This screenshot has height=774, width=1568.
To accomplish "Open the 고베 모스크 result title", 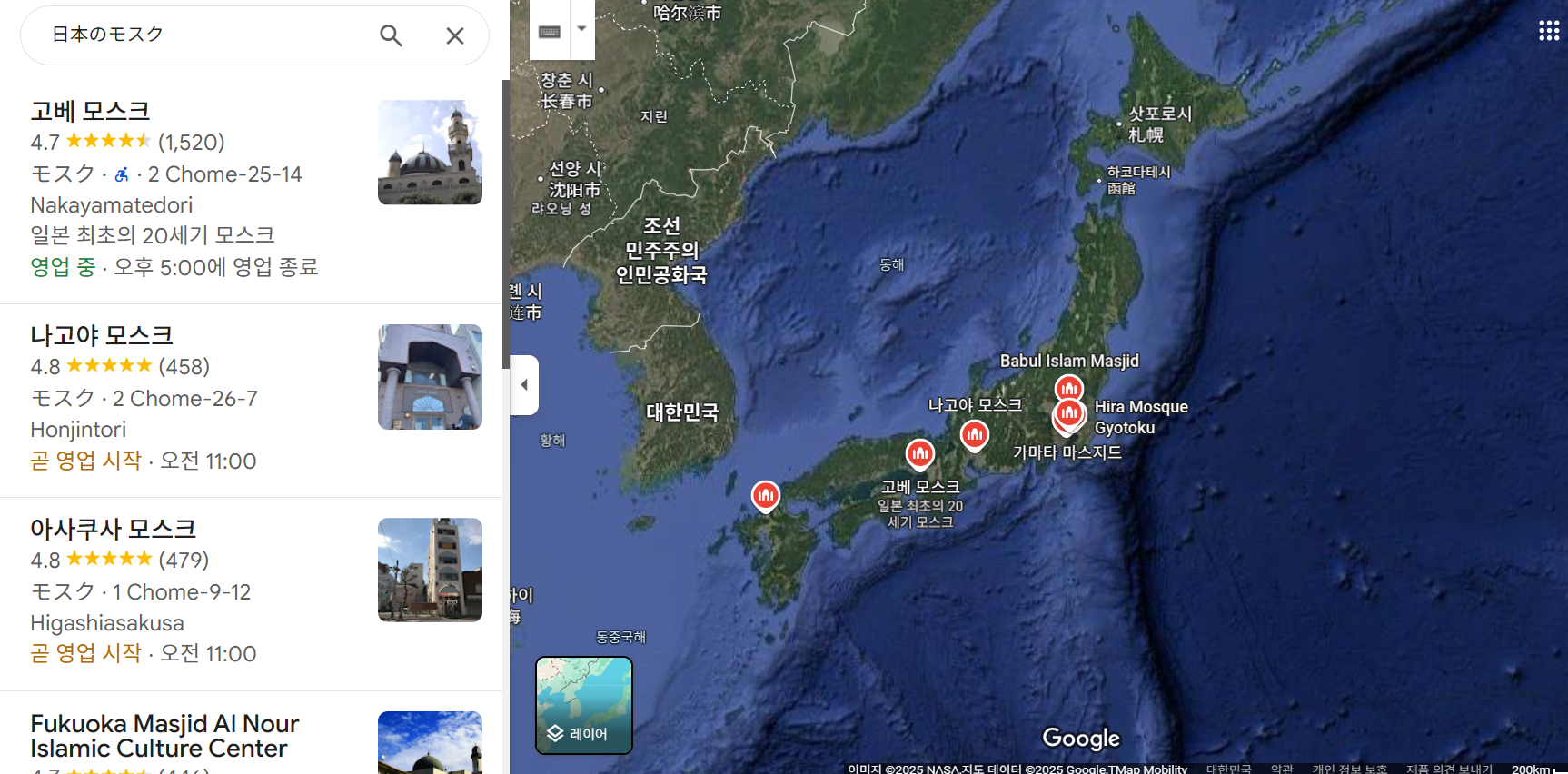I will [90, 111].
